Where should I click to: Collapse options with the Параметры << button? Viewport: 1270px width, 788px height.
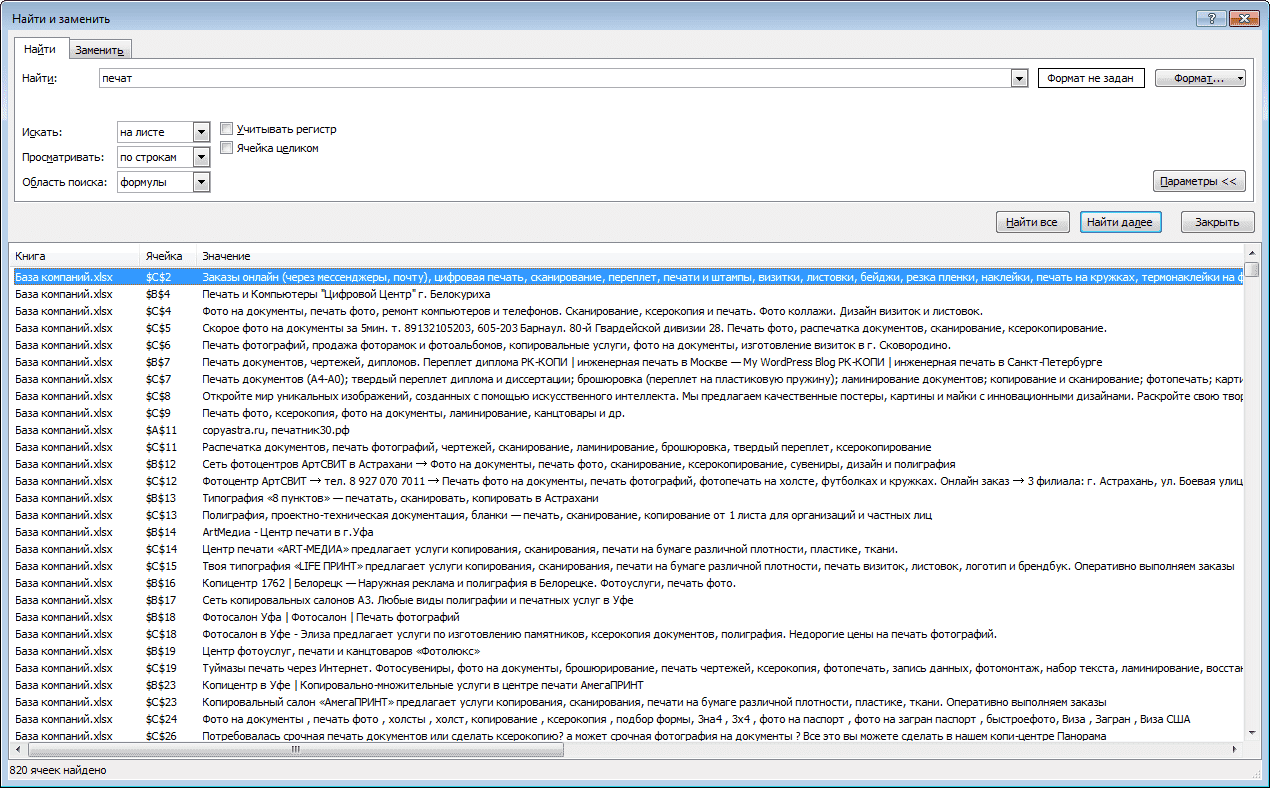(x=1199, y=182)
